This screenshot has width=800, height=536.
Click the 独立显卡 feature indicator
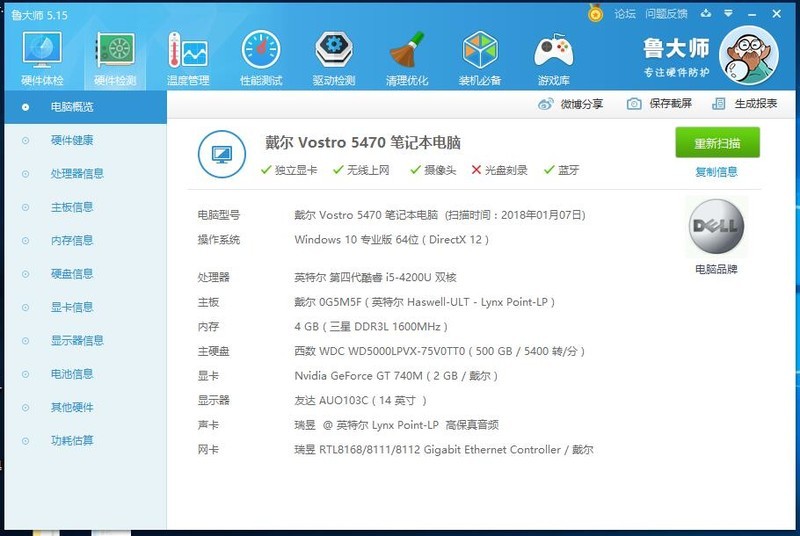(x=289, y=170)
